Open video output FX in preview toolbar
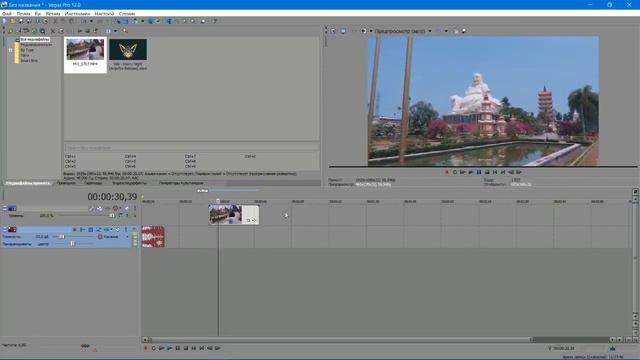 click(x=354, y=31)
